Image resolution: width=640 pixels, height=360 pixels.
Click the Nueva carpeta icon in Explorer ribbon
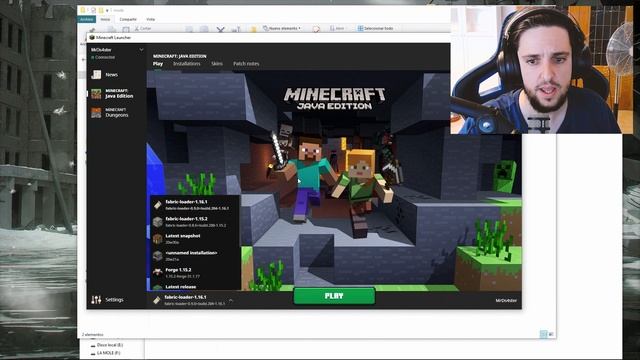253,29
